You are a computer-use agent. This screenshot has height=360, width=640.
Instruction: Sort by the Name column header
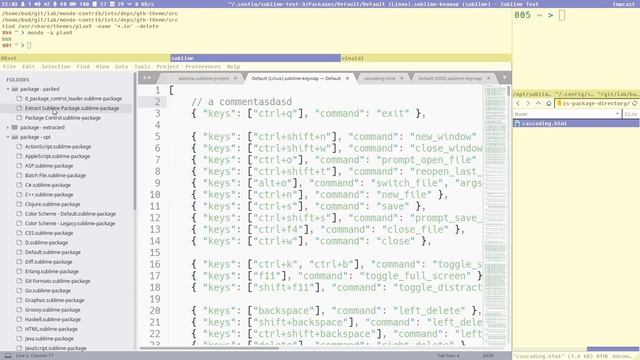567,114
